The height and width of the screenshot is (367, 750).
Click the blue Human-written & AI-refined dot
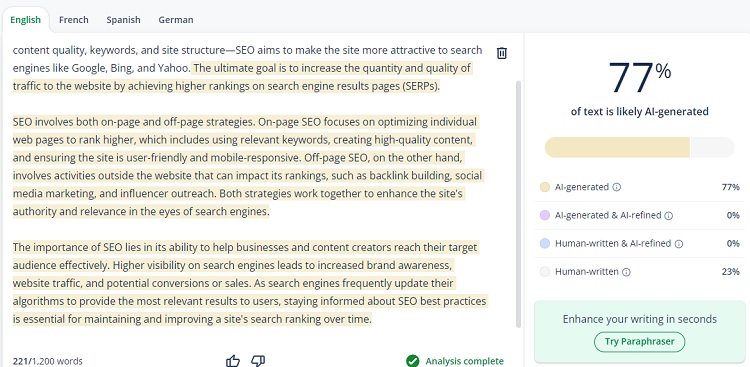[544, 244]
